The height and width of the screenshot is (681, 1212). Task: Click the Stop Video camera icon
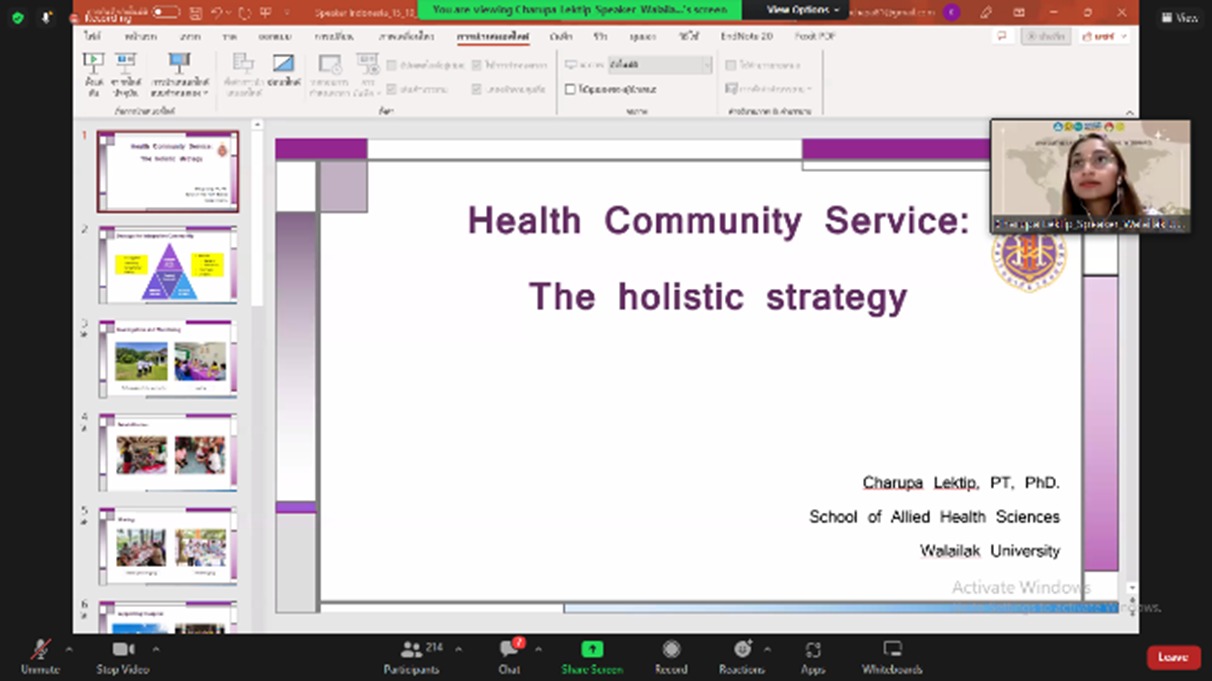[x=123, y=650]
